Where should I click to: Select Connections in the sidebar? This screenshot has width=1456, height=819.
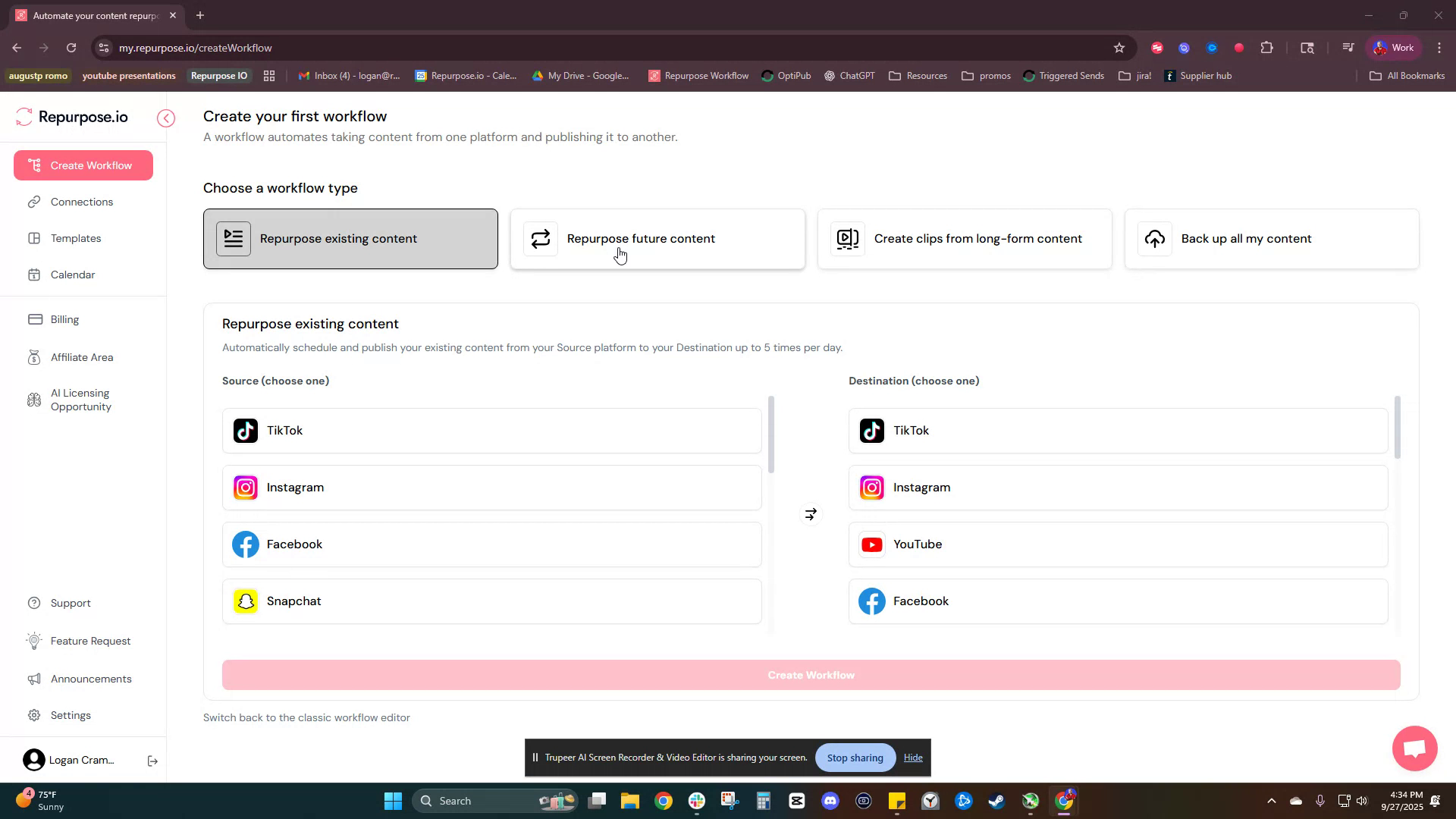[81, 202]
